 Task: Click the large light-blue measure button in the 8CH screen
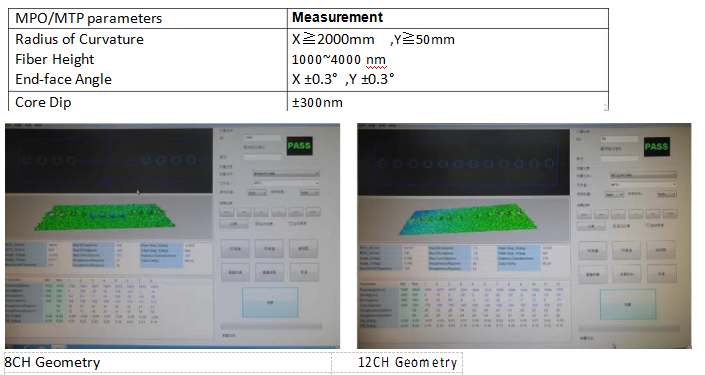270,303
